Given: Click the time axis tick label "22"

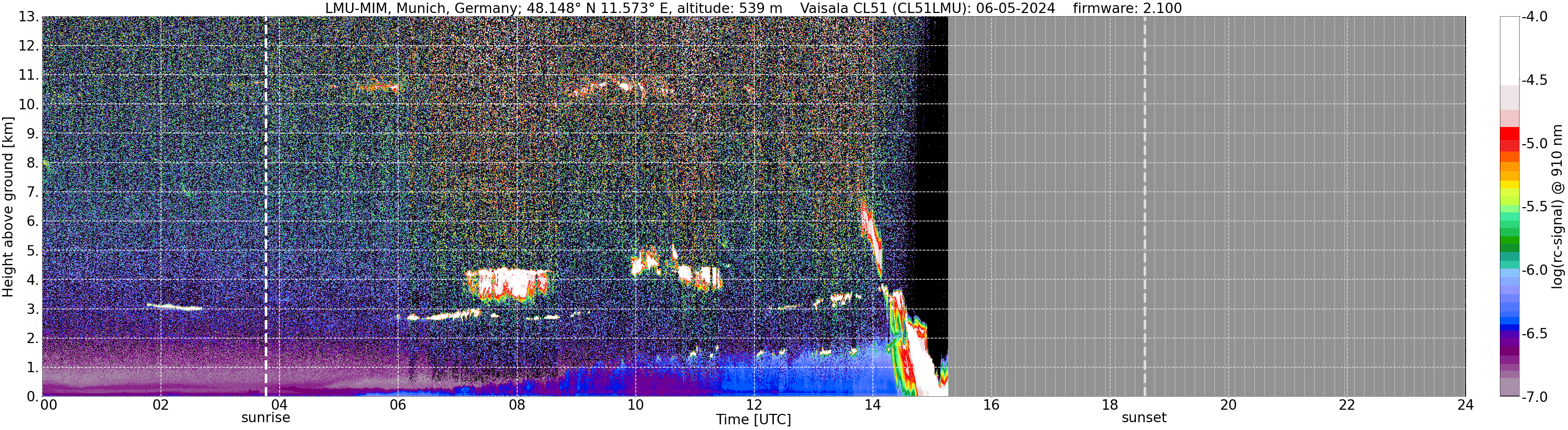Looking at the screenshot, I should pos(1347,405).
